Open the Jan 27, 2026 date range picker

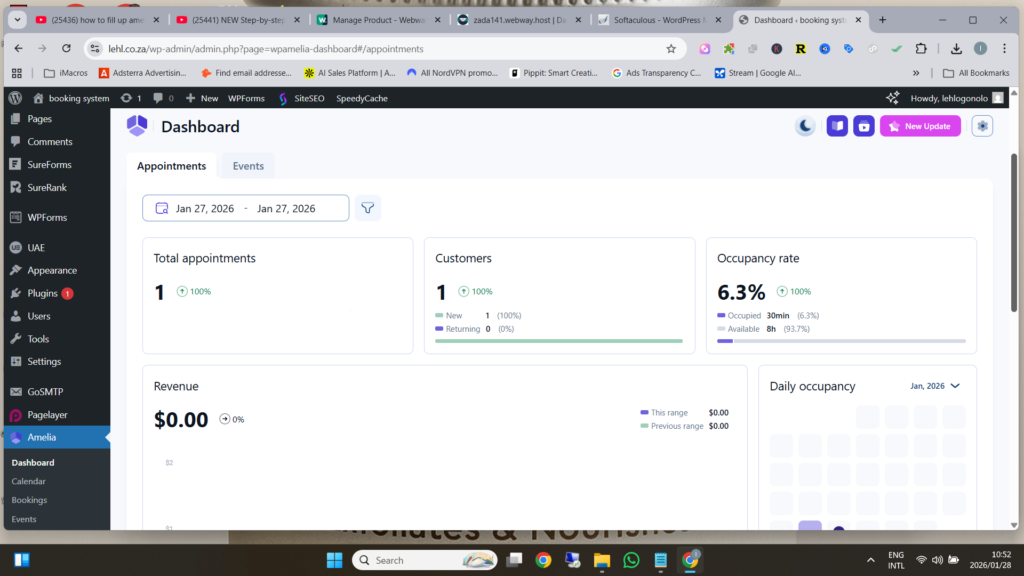click(x=246, y=208)
